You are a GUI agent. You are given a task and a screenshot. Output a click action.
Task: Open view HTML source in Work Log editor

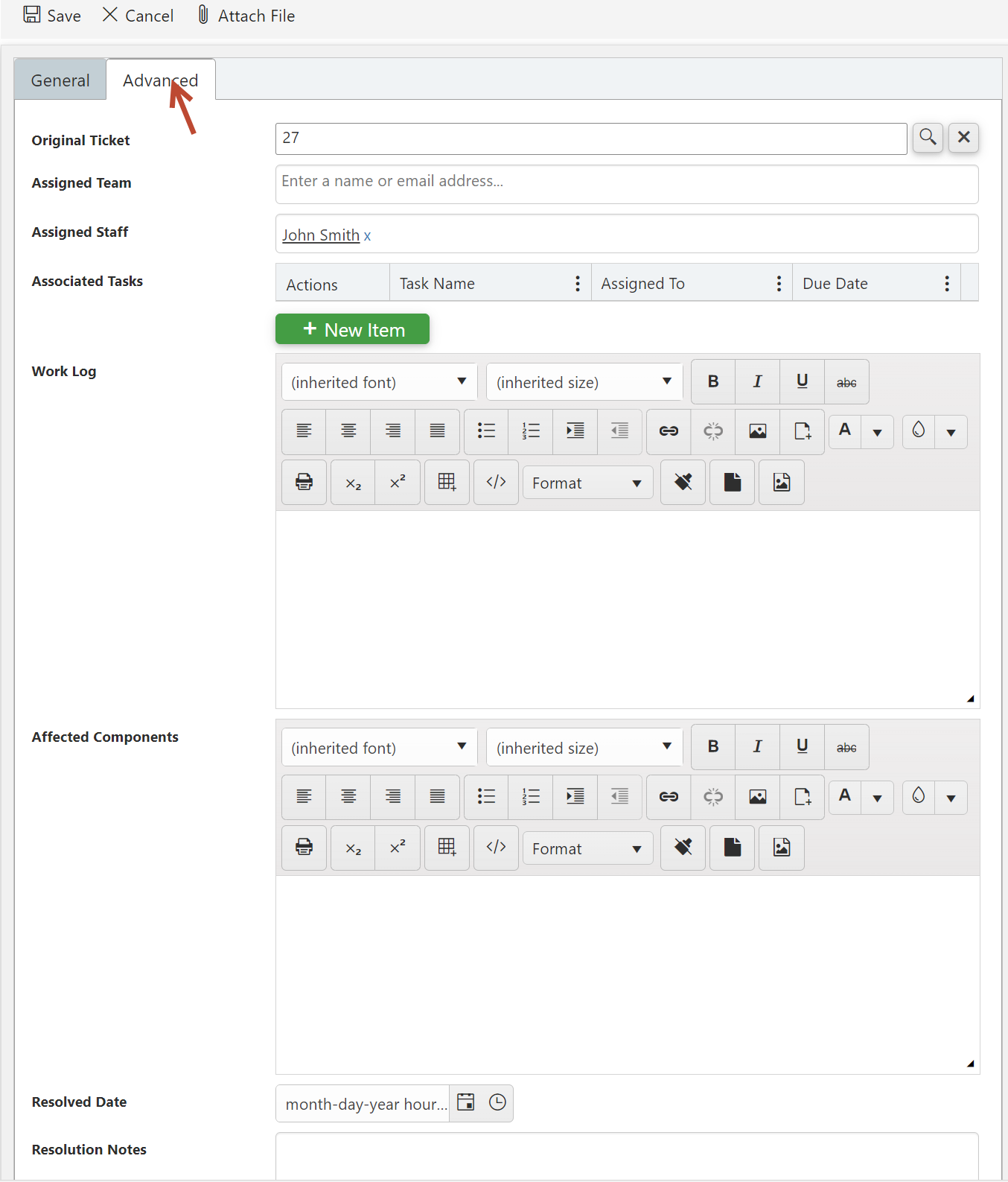pyautogui.click(x=496, y=483)
